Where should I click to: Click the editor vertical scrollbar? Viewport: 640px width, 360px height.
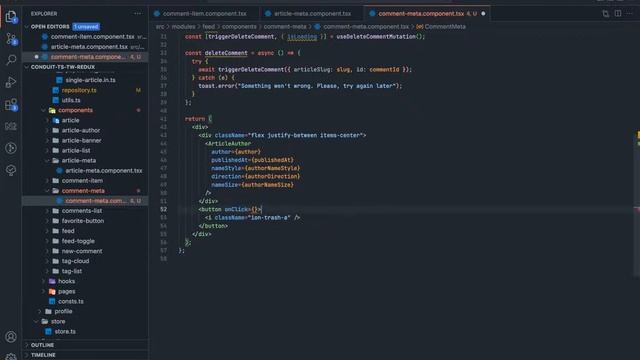[637, 155]
